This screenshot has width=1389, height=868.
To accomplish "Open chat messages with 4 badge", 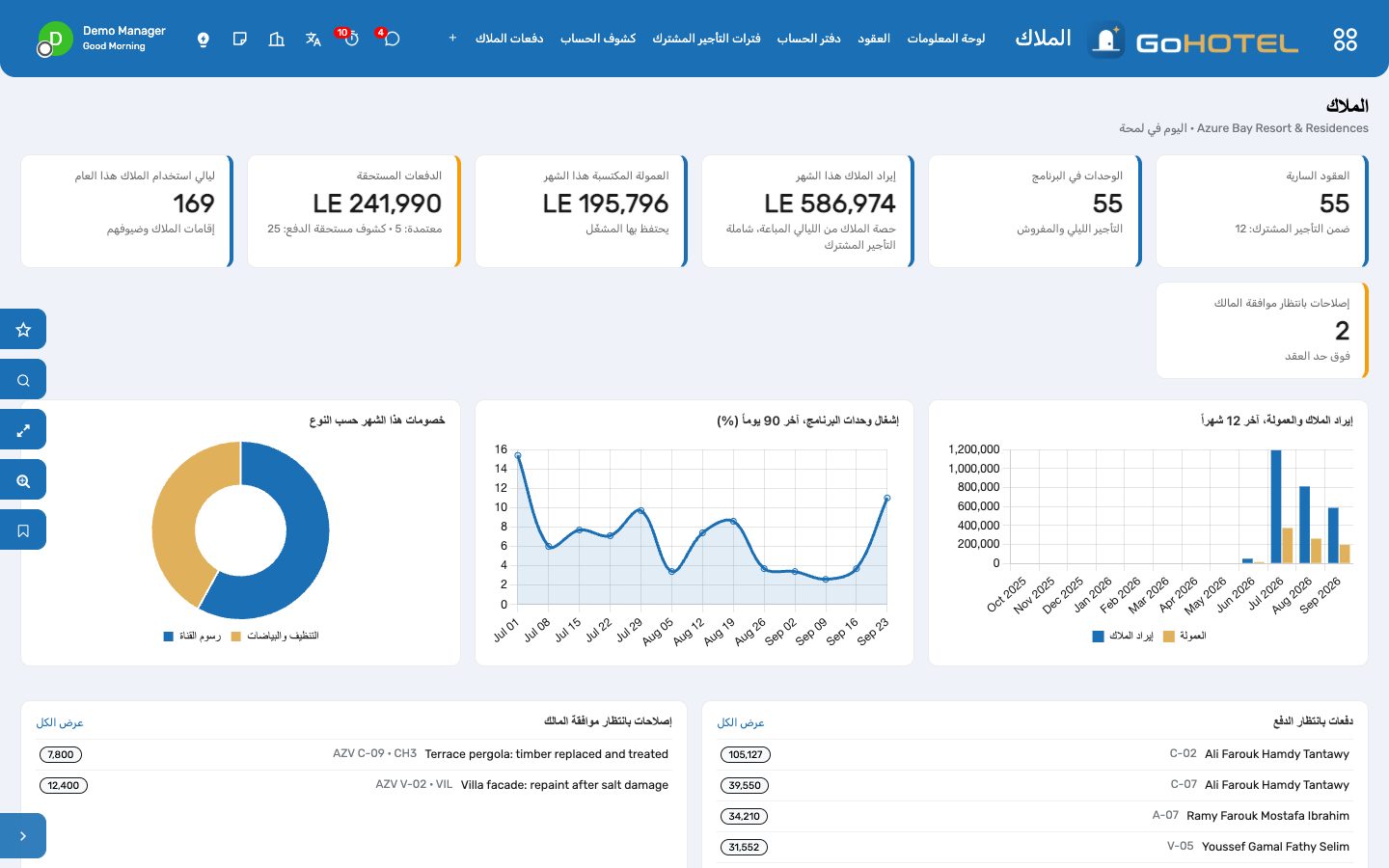I will pyautogui.click(x=390, y=39).
